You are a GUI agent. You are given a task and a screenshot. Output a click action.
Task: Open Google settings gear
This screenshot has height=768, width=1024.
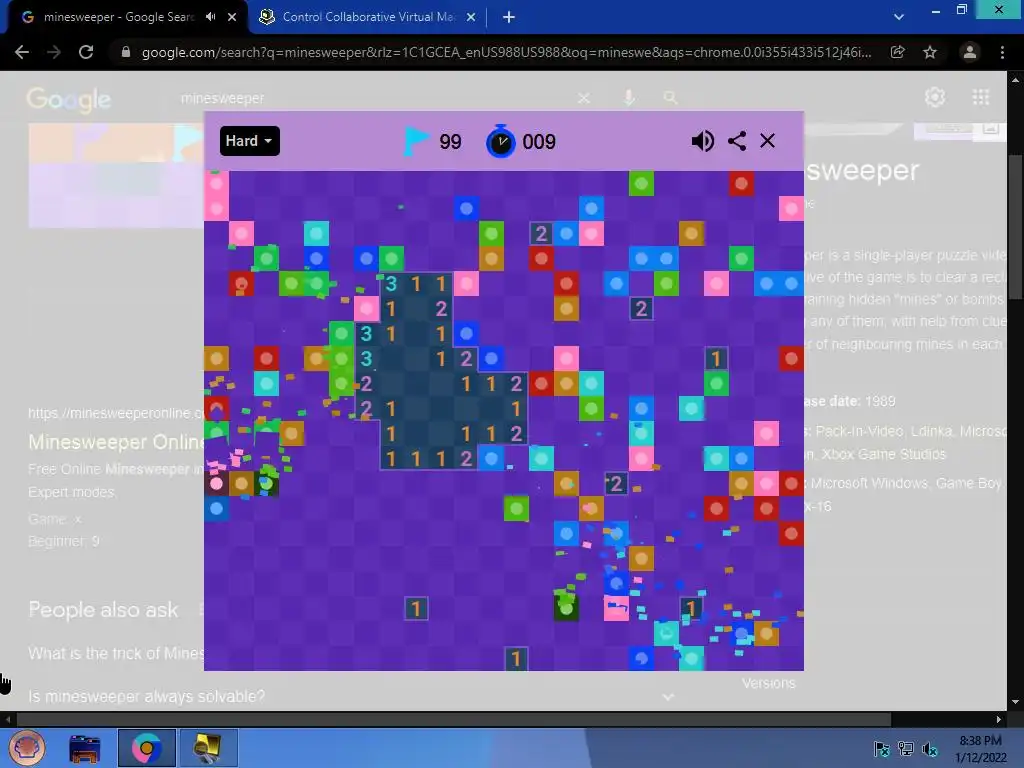935,97
